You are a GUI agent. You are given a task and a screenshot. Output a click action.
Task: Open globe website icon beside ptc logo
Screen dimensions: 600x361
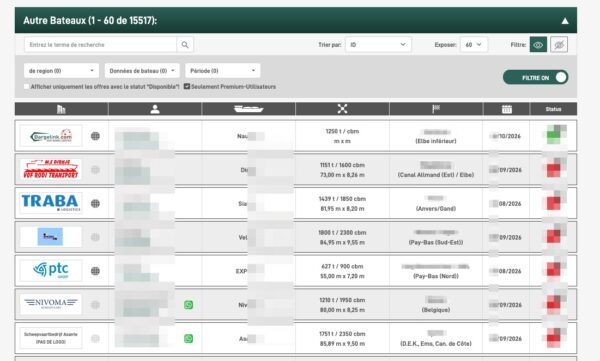pos(95,271)
